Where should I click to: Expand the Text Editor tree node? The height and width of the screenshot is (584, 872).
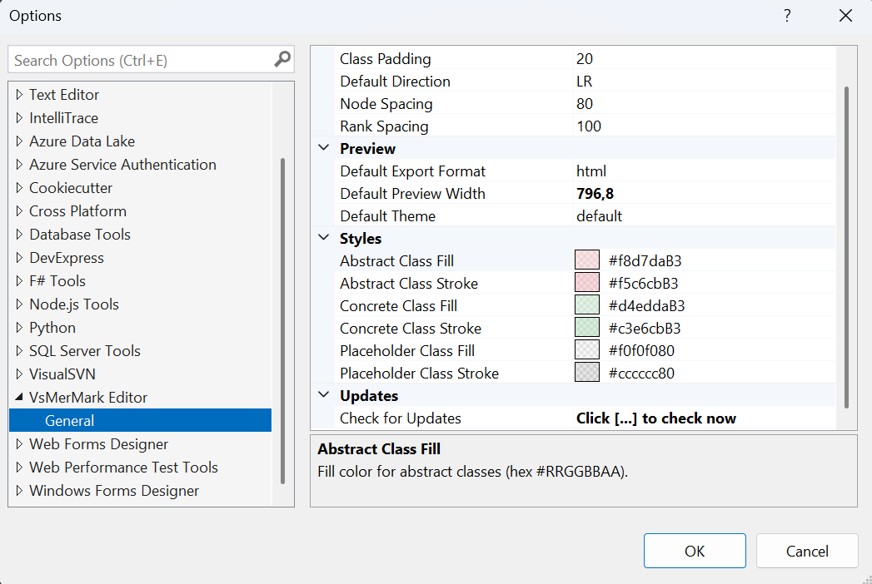[19, 95]
